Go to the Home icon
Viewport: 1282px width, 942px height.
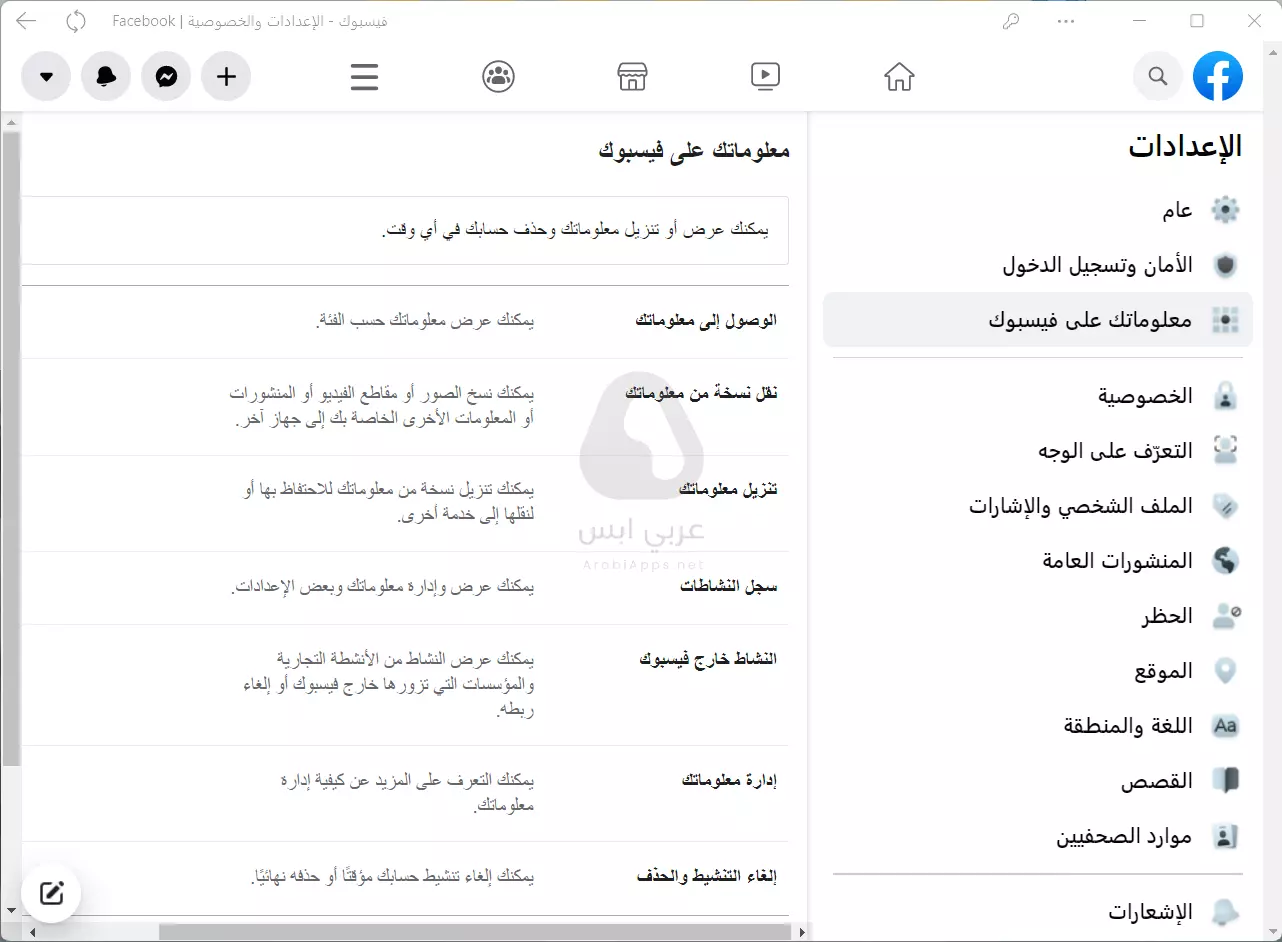click(x=899, y=76)
